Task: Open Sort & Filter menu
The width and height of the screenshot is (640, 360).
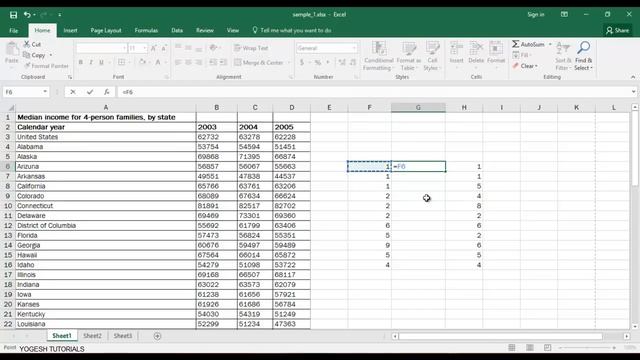Action: click(x=563, y=56)
